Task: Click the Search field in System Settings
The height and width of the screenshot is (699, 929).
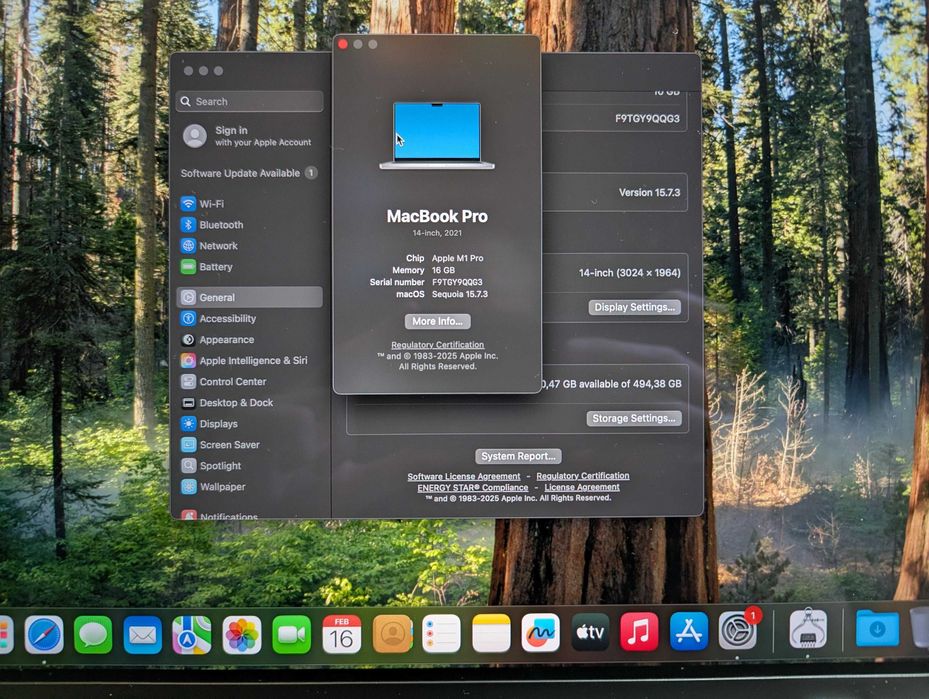Action: 249,101
